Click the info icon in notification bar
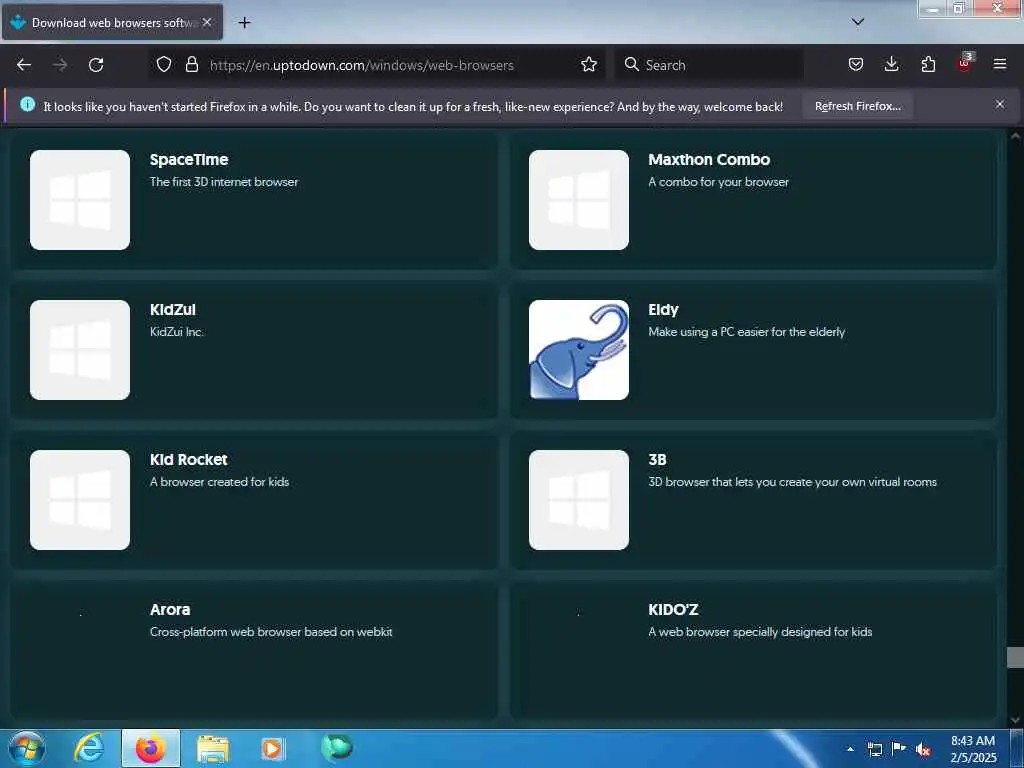1024x768 pixels. click(27, 104)
